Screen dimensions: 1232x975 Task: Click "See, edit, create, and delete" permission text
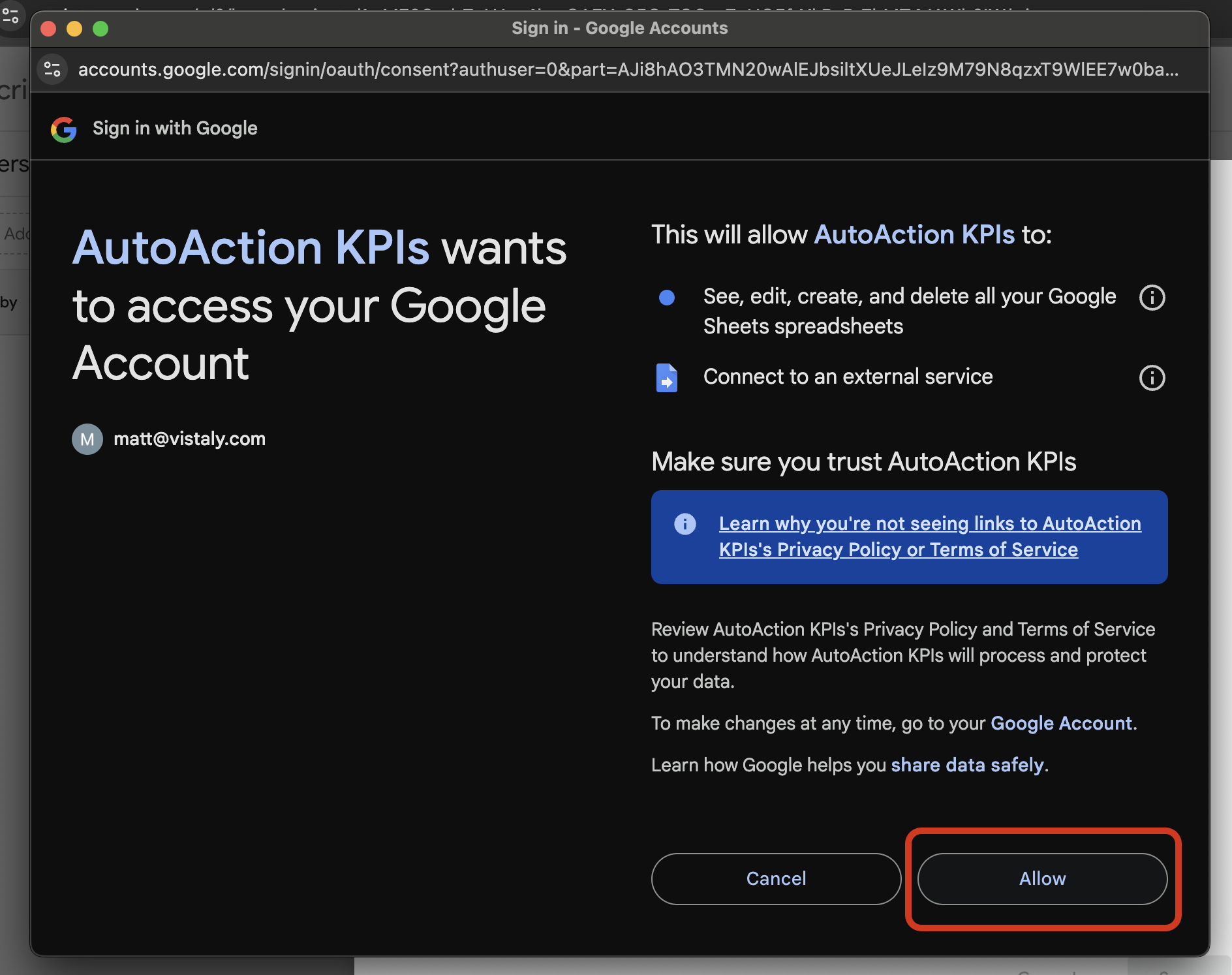[910, 311]
